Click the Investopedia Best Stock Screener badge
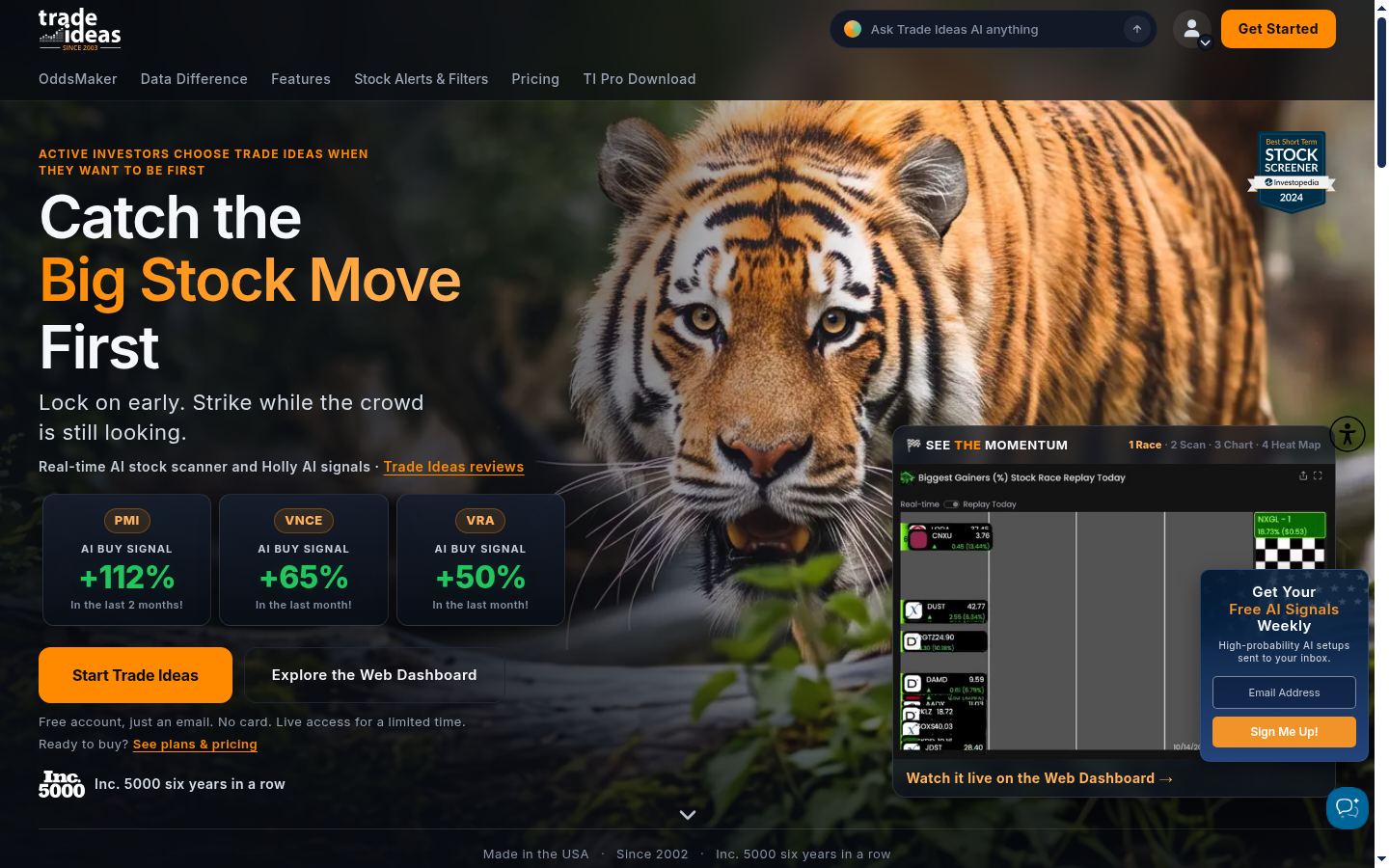The height and width of the screenshot is (868, 1389). [1292, 172]
